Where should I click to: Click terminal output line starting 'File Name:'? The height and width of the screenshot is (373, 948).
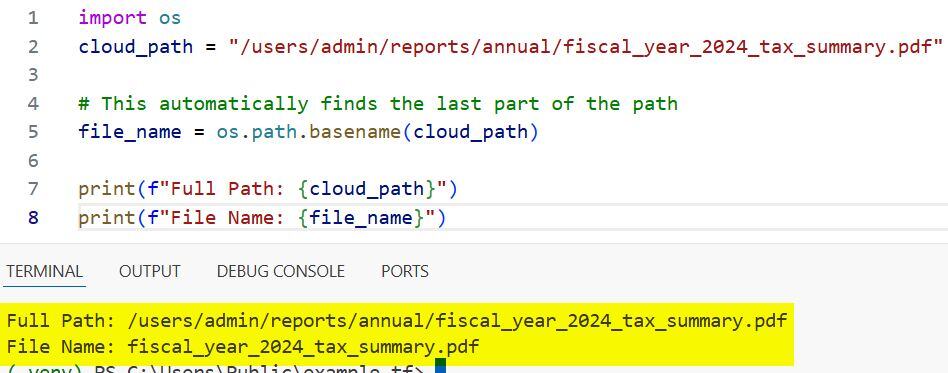click(242, 347)
